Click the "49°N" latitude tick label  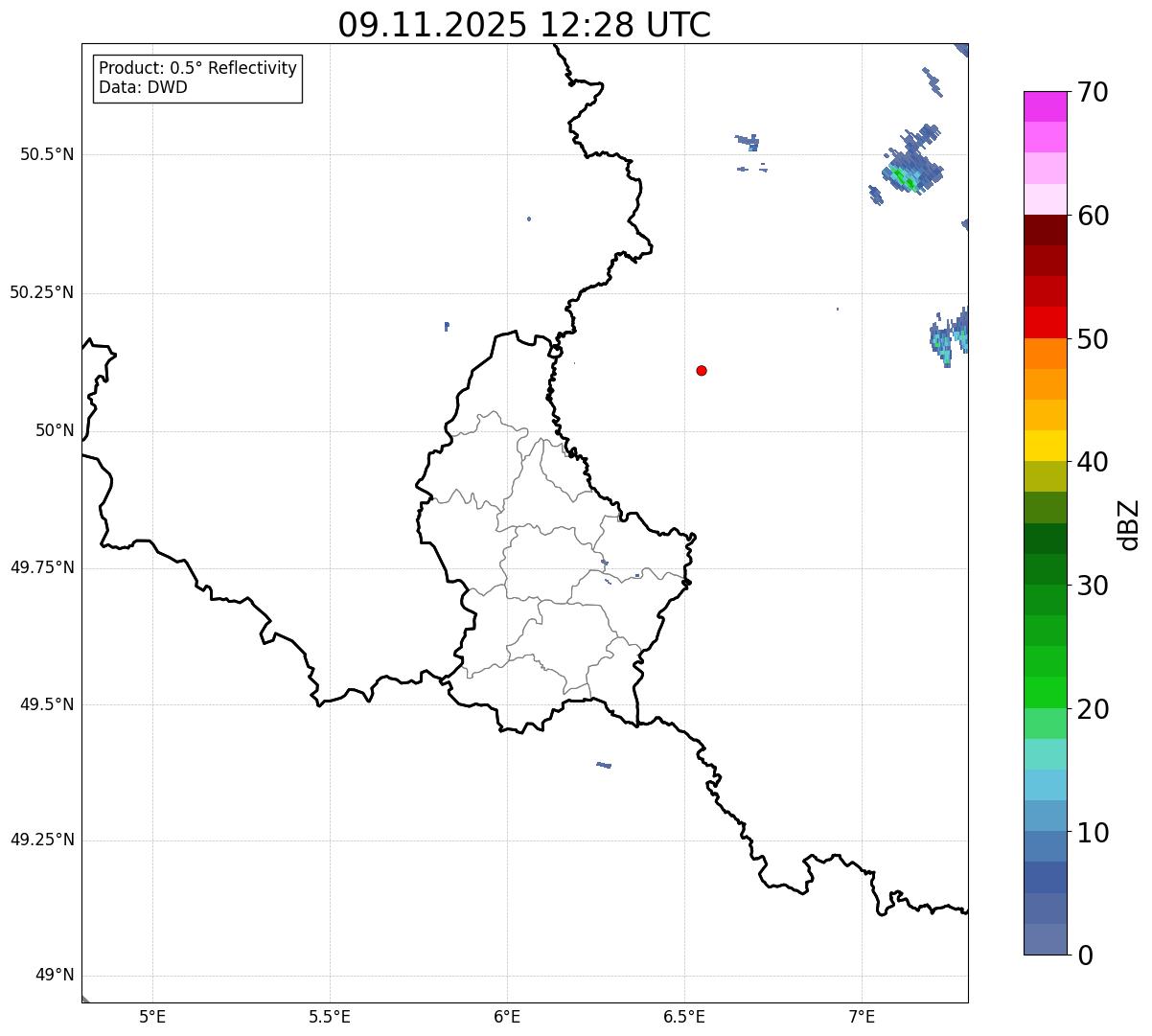(x=55, y=976)
